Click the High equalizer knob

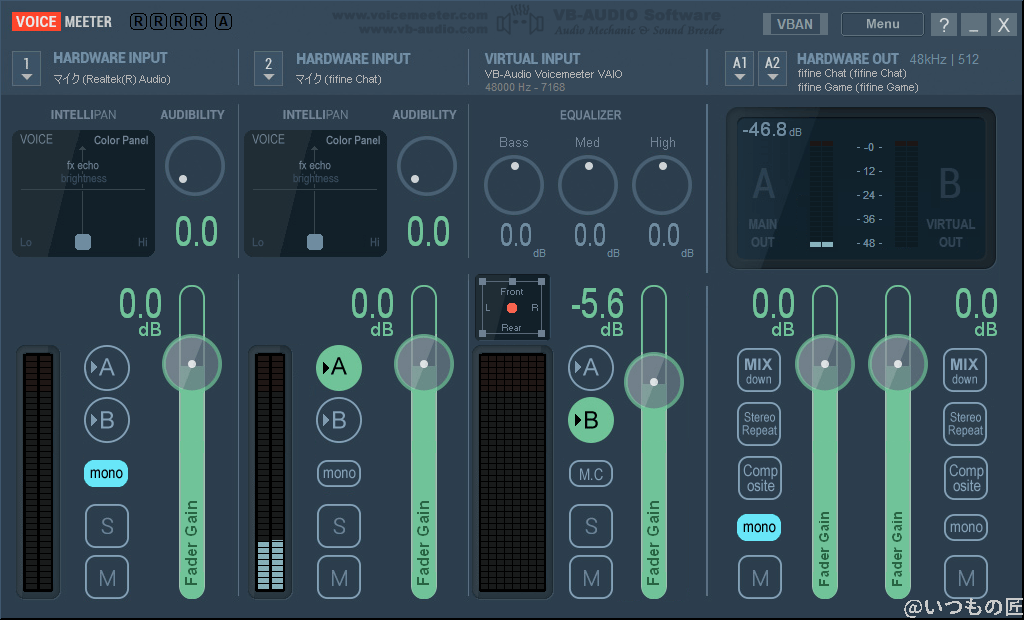pyautogui.click(x=662, y=185)
